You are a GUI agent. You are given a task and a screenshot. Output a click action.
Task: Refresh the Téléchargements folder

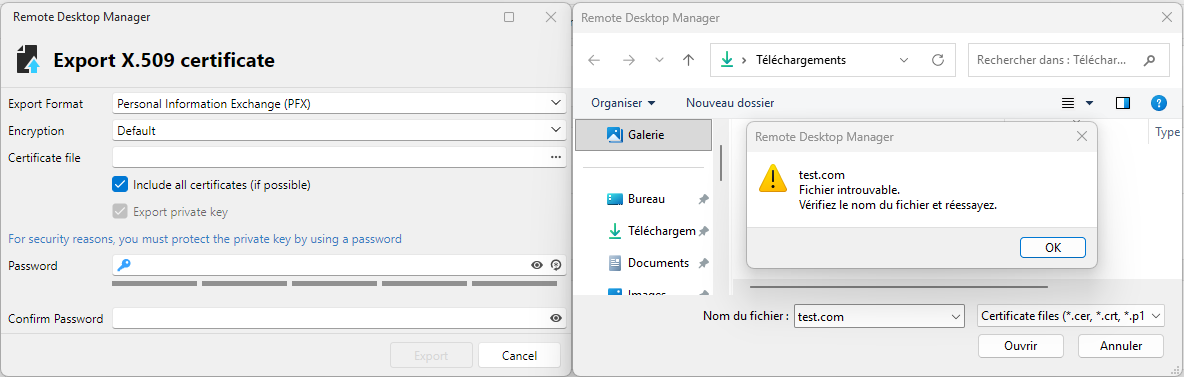939,60
